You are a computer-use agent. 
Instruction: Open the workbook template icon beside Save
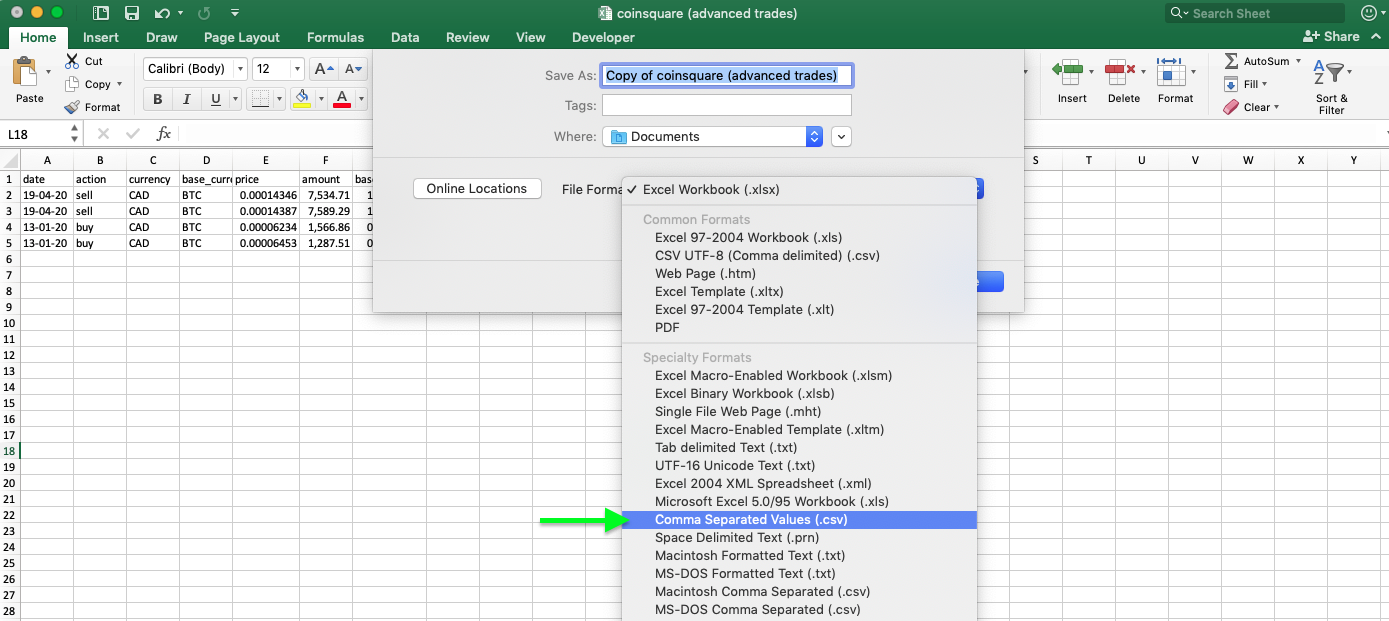[101, 13]
